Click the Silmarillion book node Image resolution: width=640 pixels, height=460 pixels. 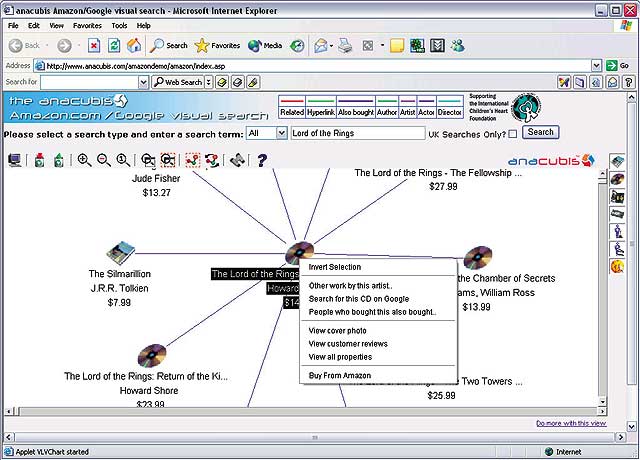tap(120, 252)
